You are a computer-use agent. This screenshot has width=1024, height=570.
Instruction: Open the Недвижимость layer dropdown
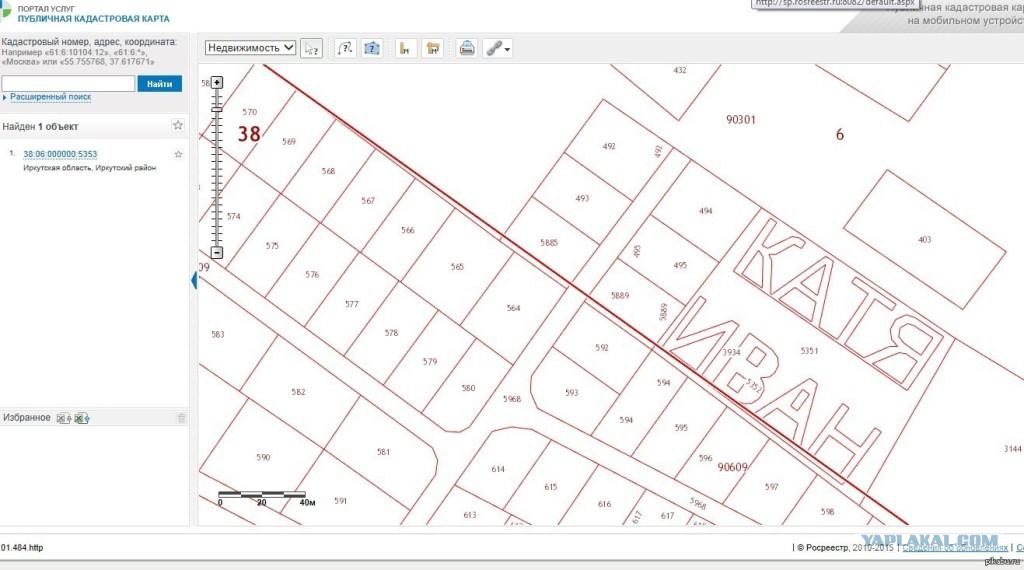click(x=251, y=48)
